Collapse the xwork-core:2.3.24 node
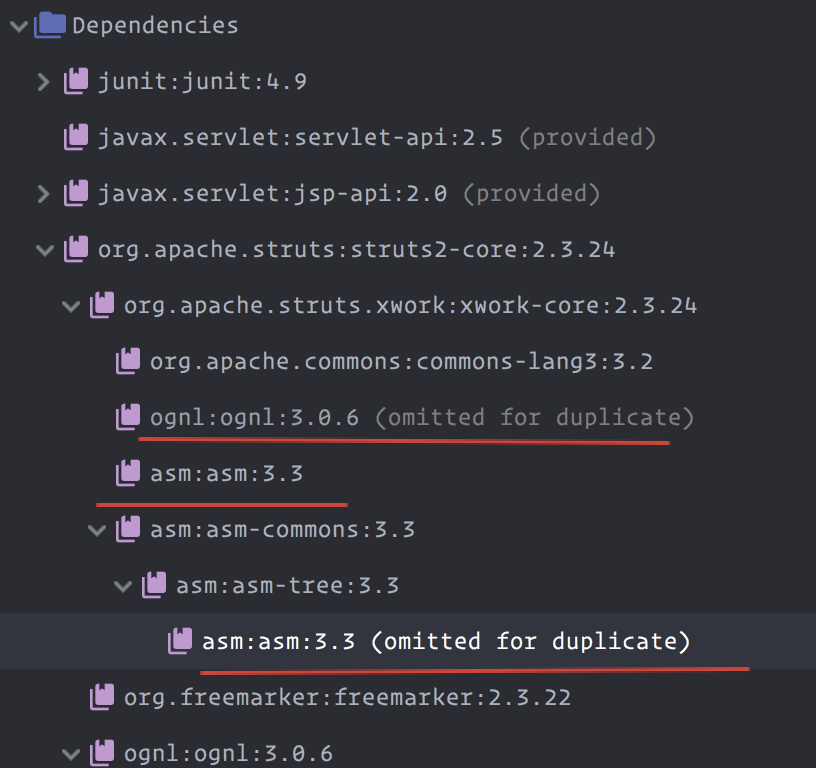 (x=71, y=306)
